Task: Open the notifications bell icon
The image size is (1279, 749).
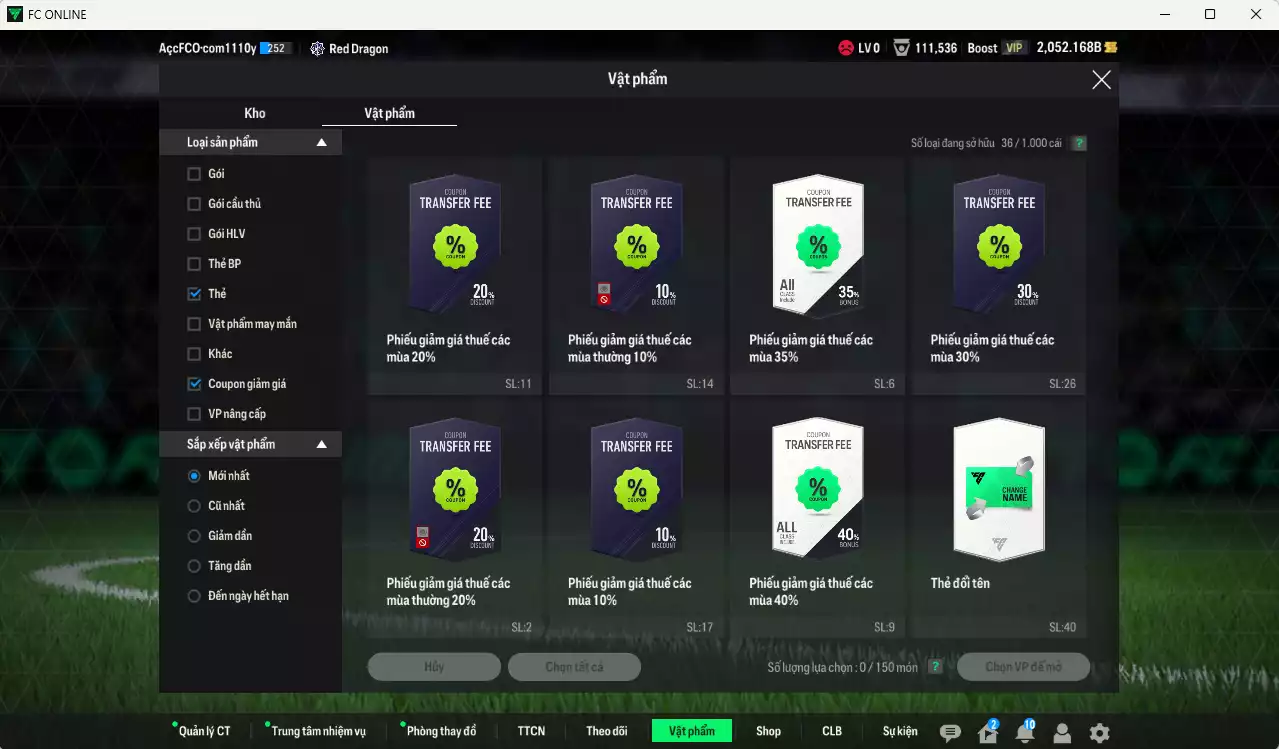Action: [x=1024, y=733]
